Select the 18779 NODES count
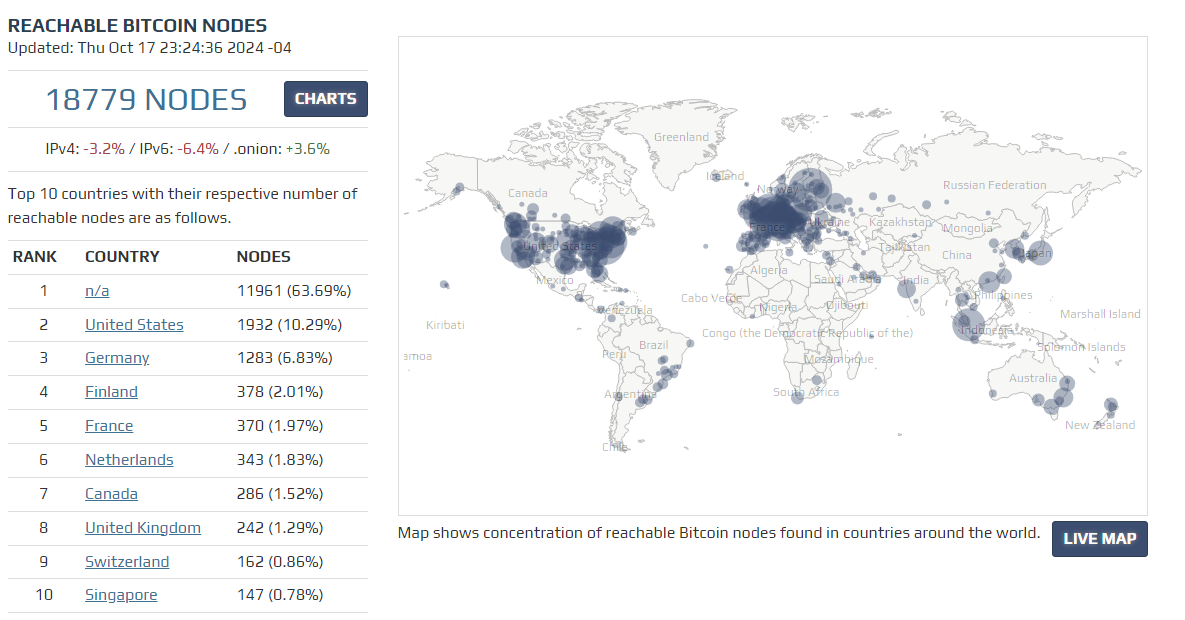This screenshot has height=620, width=1185. [x=147, y=100]
